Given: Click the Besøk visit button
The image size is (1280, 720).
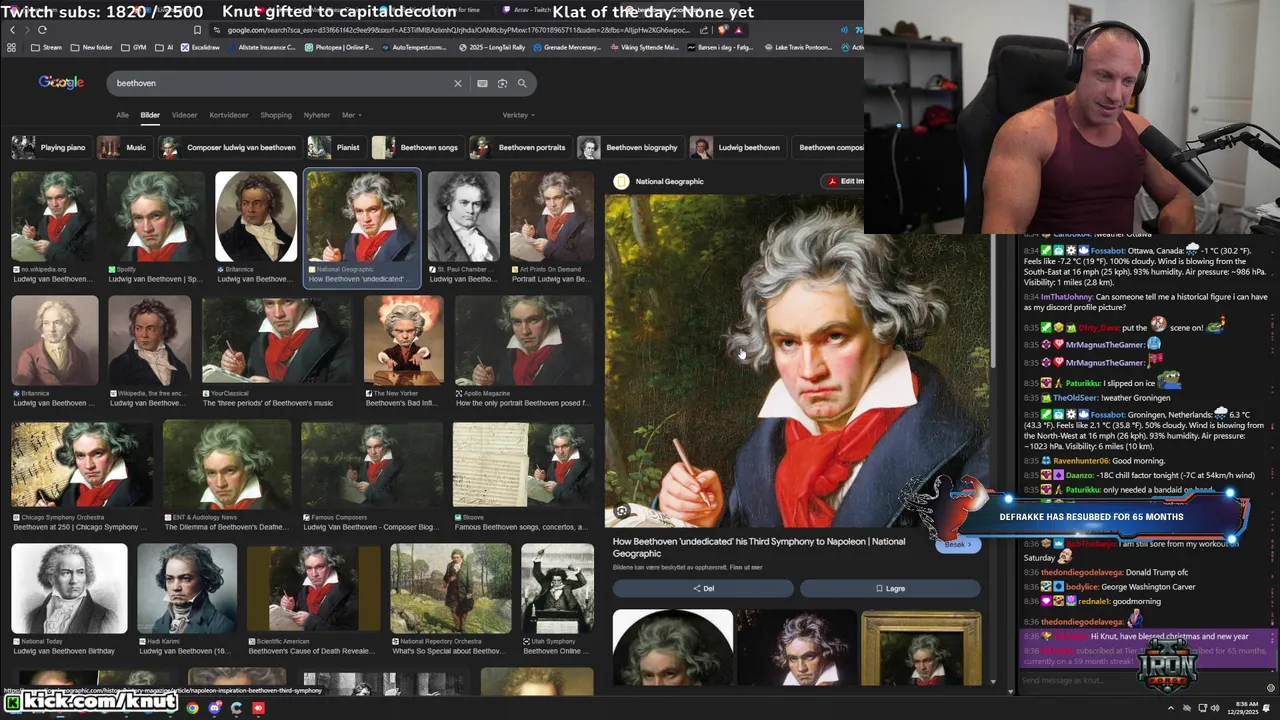Looking at the screenshot, I should click(x=958, y=544).
